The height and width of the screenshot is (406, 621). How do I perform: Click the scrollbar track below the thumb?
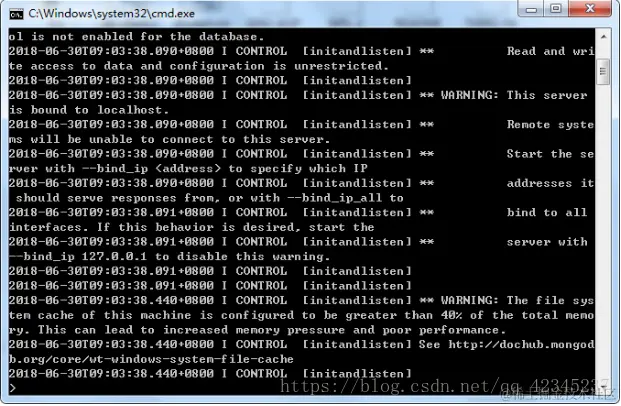(x=603, y=232)
